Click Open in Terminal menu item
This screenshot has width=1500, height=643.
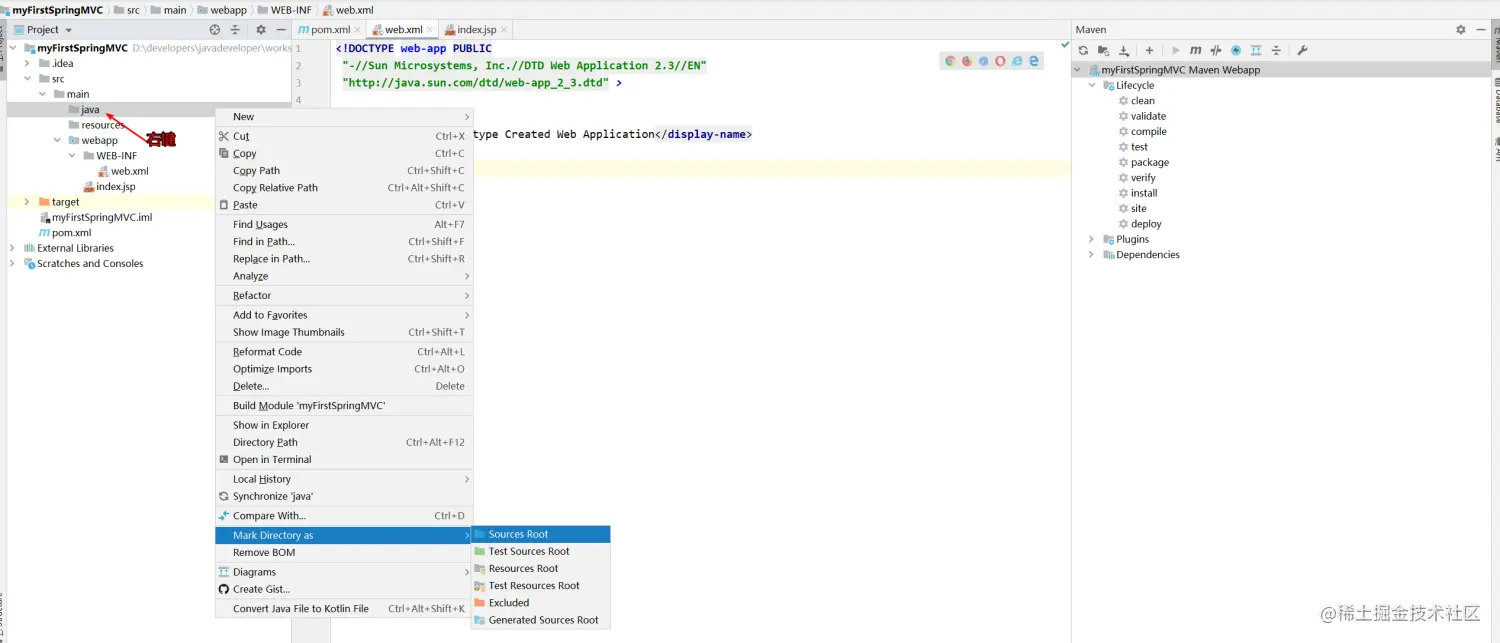point(344,460)
